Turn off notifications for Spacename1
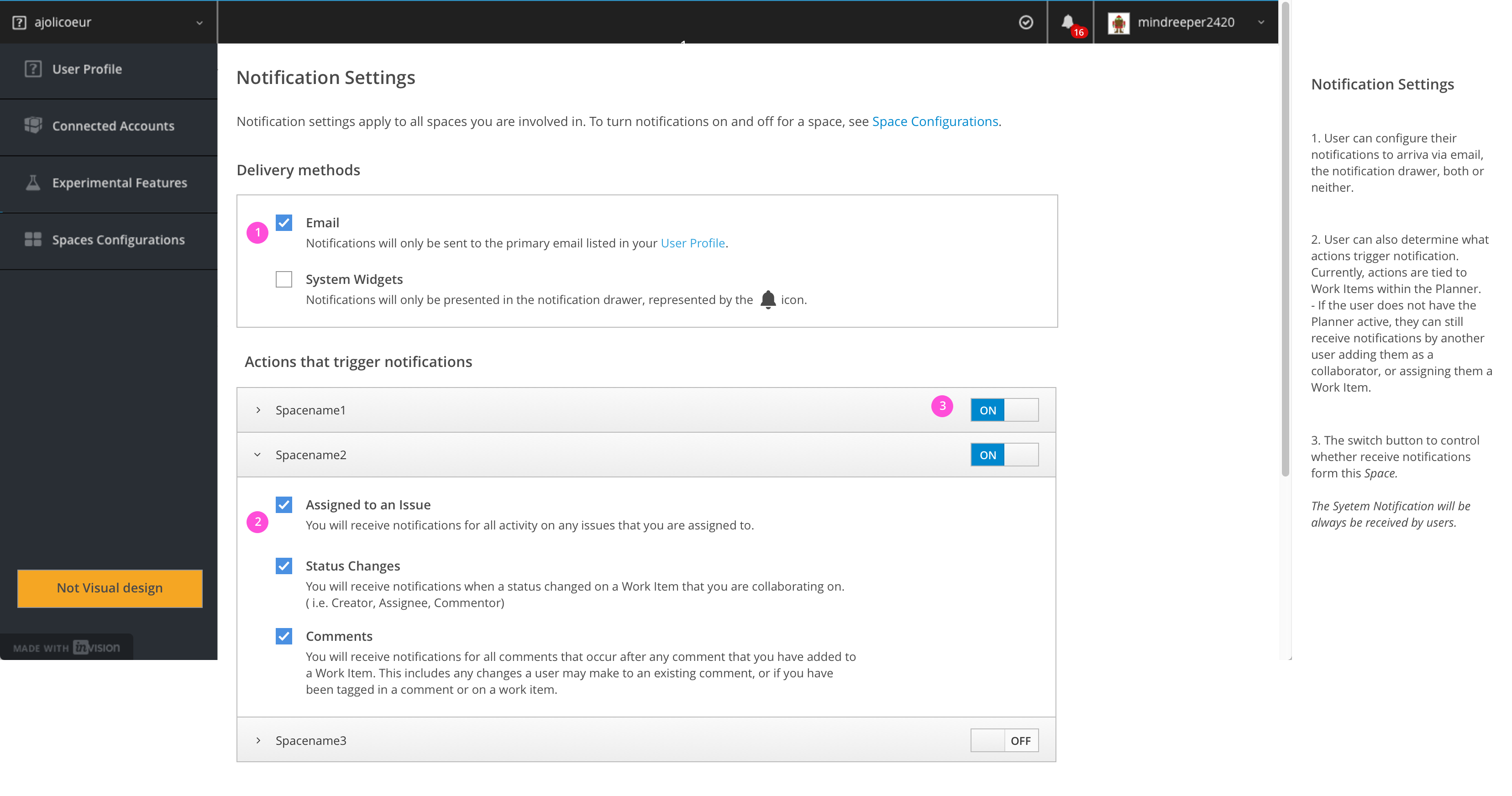The image size is (1512, 796). (1004, 410)
